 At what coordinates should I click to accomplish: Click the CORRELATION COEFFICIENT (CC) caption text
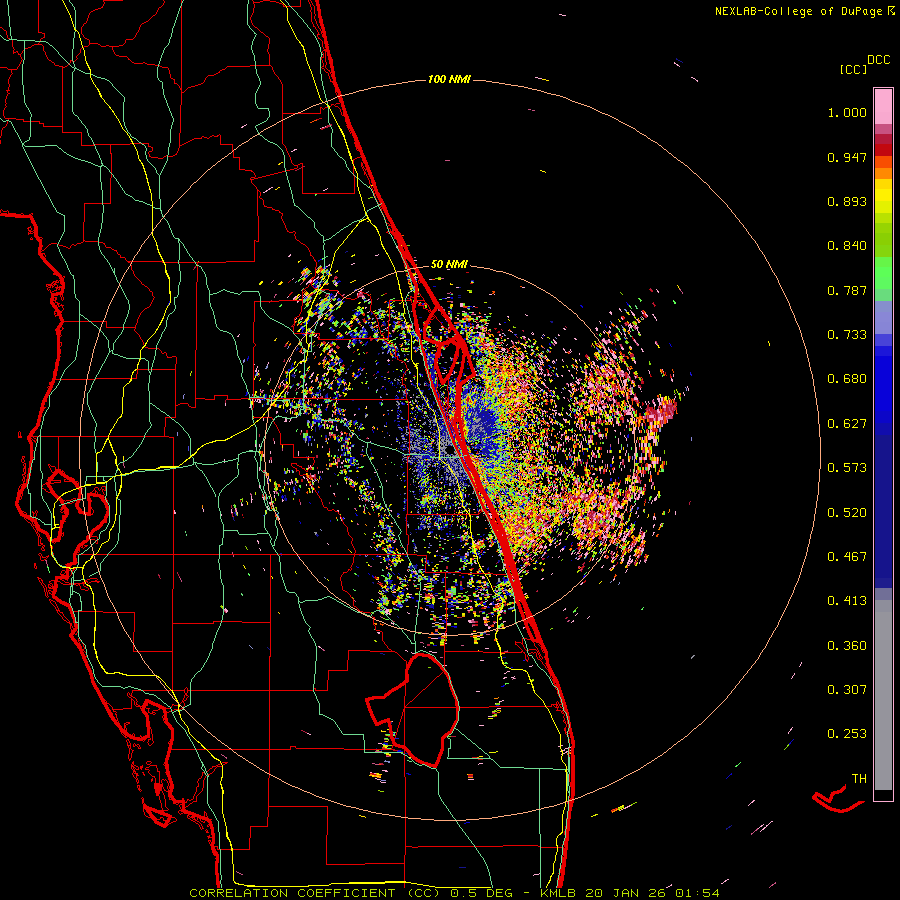316,893
